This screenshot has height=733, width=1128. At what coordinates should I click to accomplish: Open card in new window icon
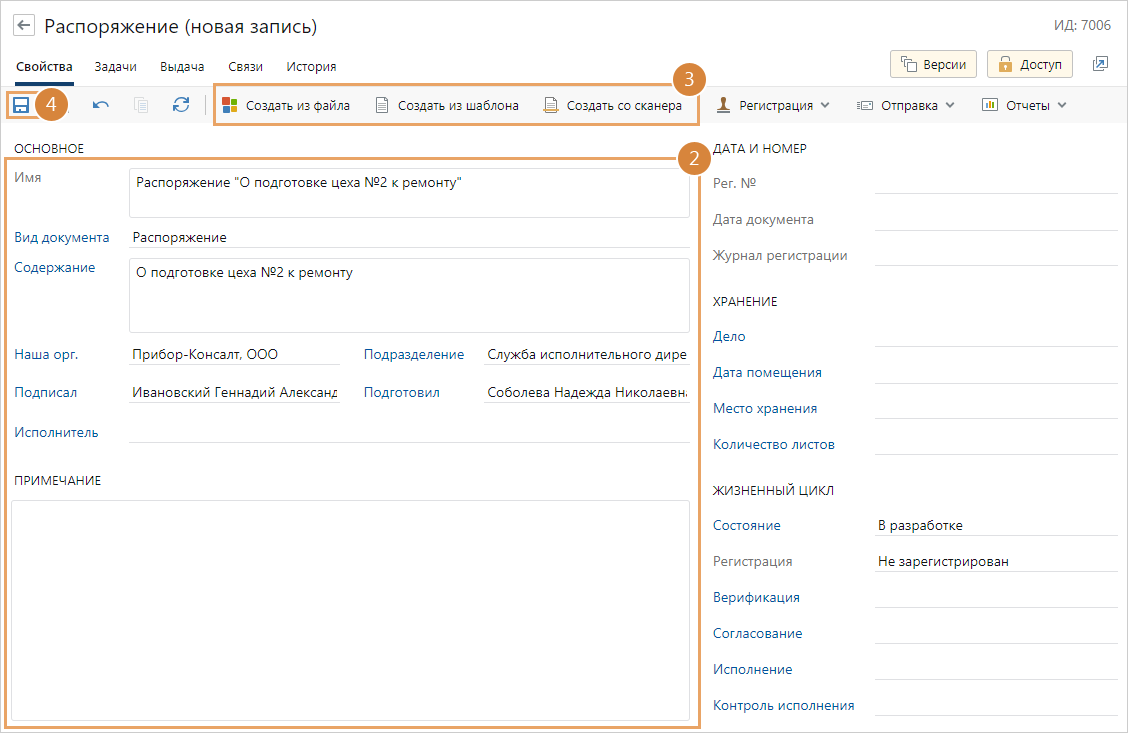tap(1100, 64)
